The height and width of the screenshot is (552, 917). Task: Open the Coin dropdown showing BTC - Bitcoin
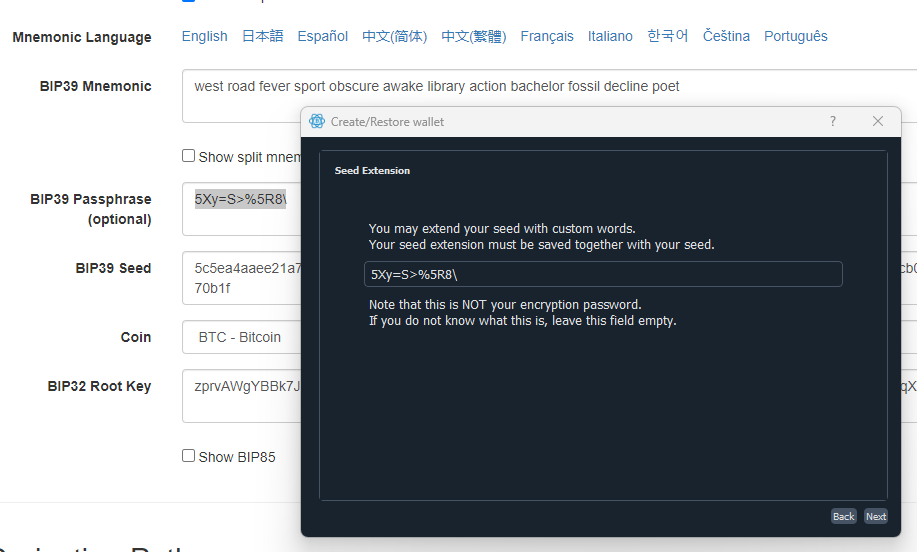coord(241,337)
